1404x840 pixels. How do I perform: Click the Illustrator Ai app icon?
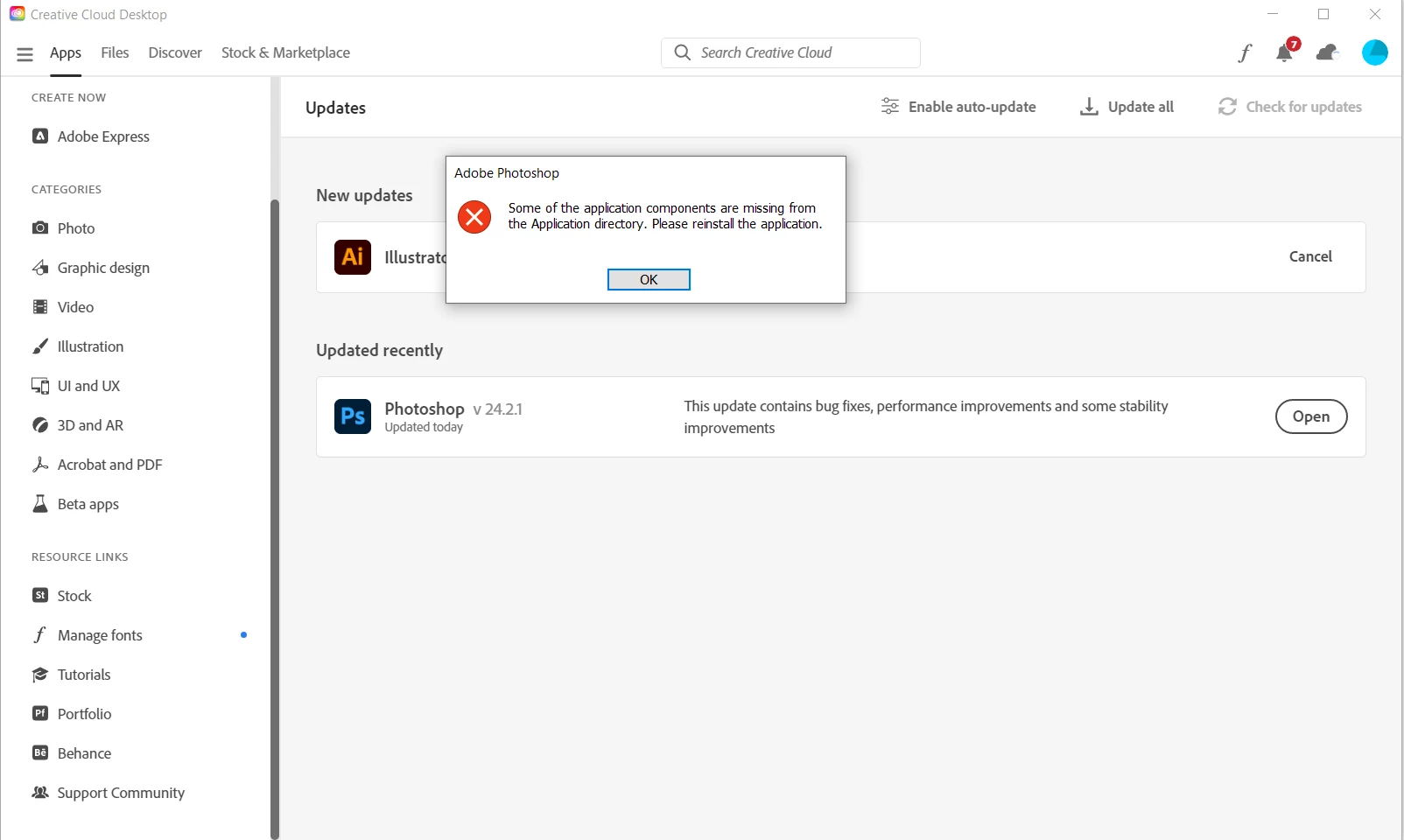click(353, 256)
